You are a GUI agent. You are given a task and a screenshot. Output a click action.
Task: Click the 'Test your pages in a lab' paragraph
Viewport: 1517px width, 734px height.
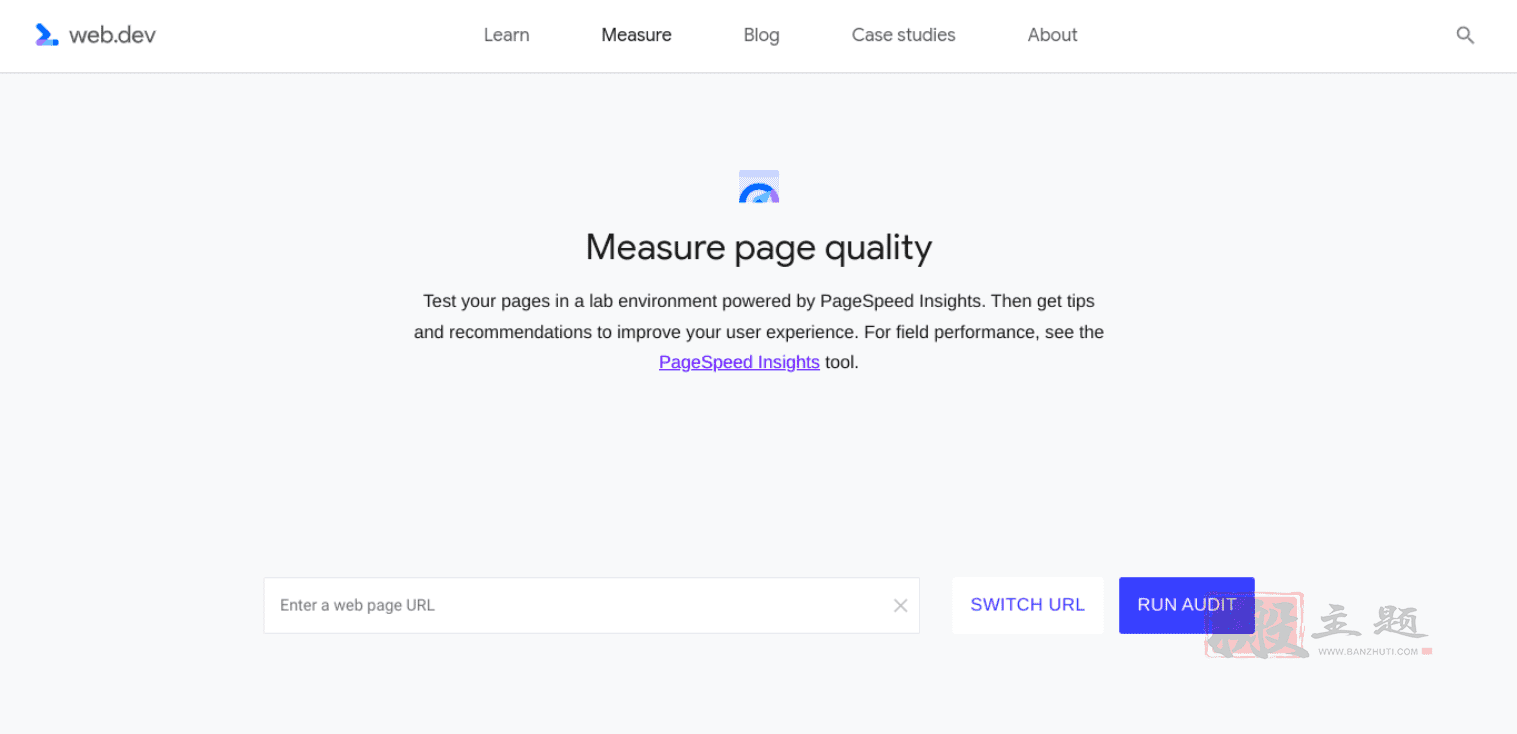[759, 331]
